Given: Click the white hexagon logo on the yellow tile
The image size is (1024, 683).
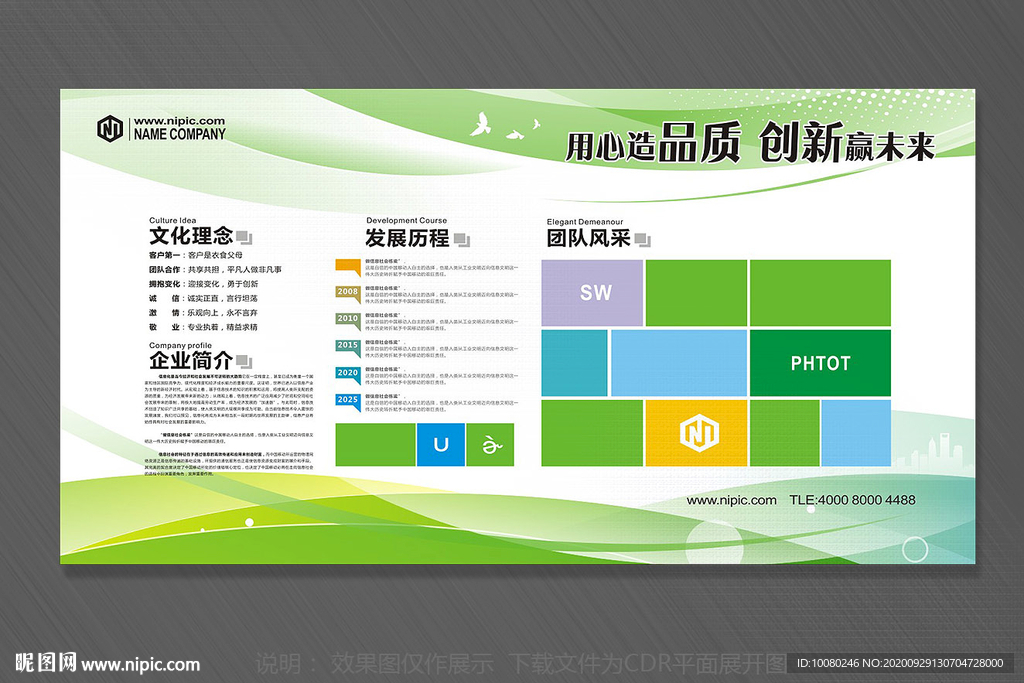Looking at the screenshot, I should (x=699, y=433).
